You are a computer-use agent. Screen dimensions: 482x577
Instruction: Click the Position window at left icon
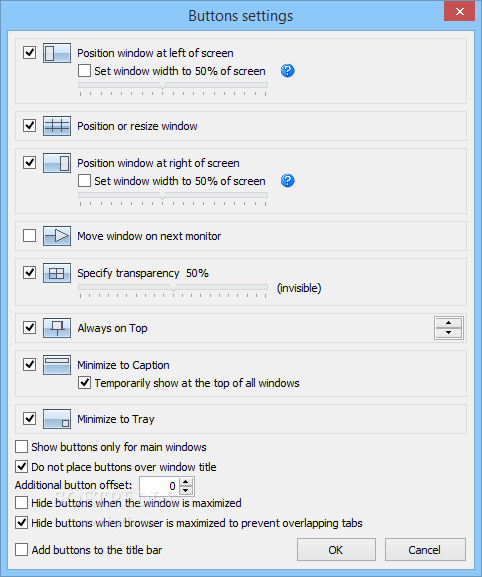57,53
